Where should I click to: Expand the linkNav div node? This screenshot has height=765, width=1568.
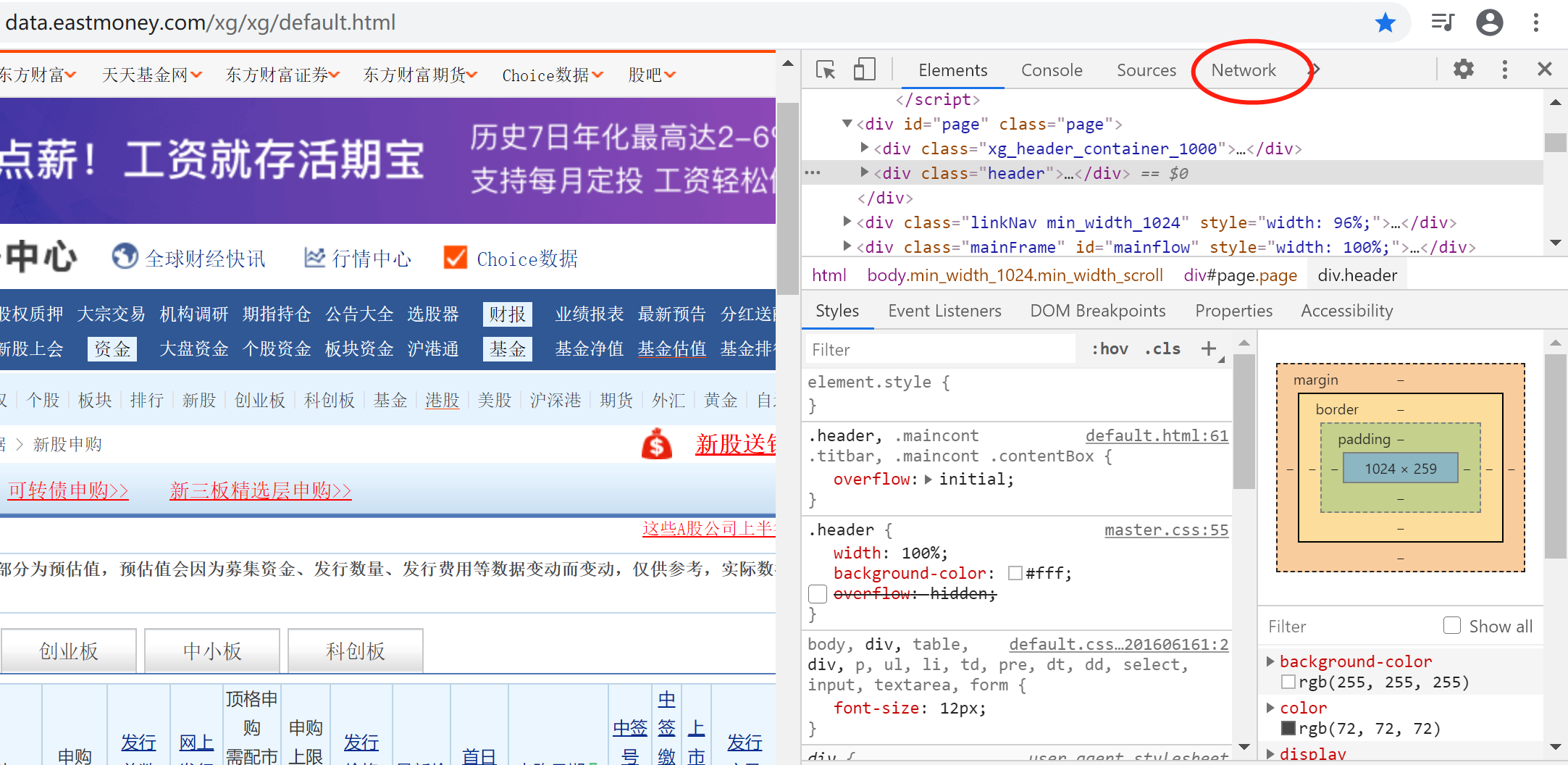click(847, 222)
